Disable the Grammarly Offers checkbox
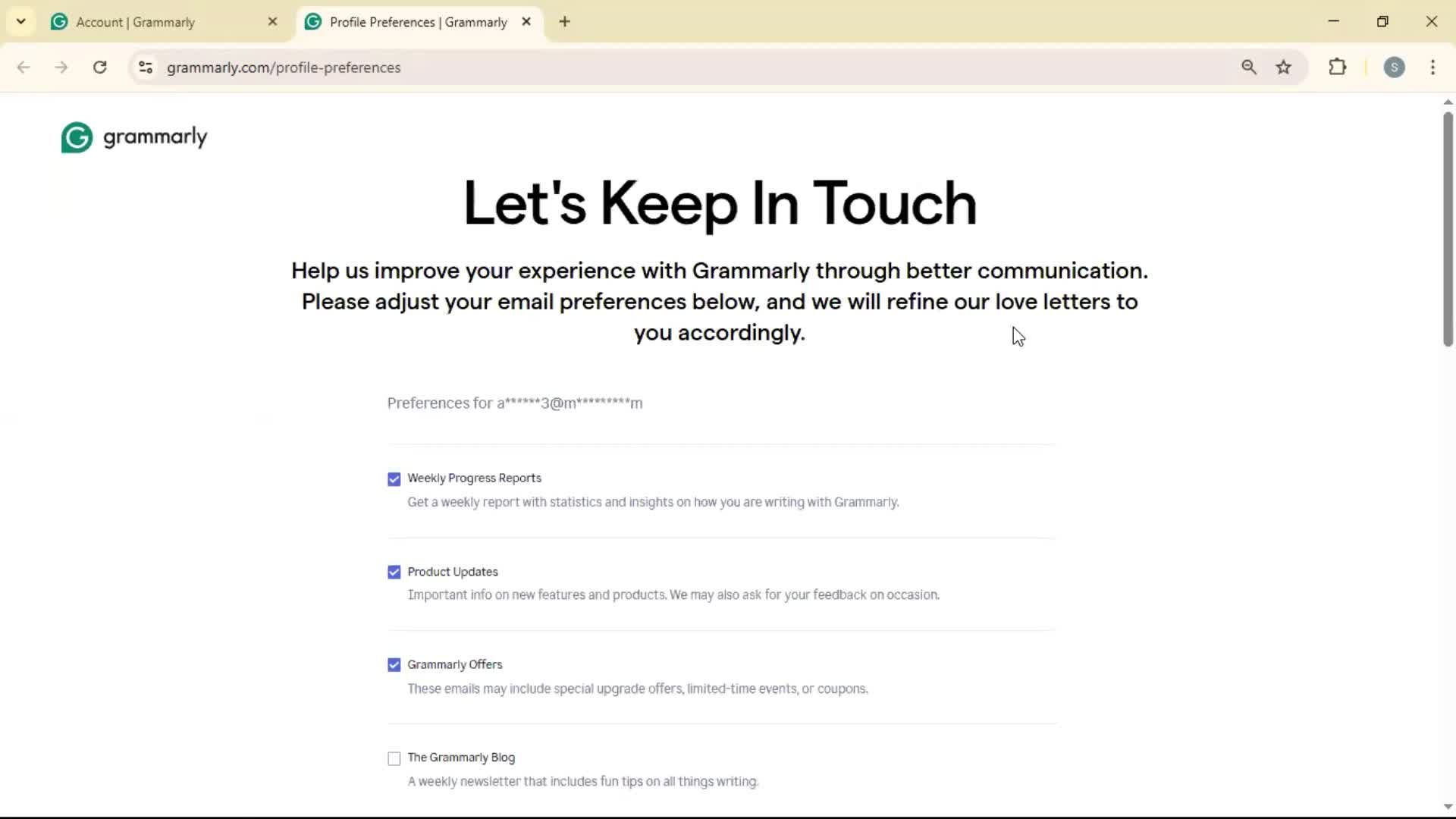Viewport: 1456px width, 819px height. click(x=394, y=665)
